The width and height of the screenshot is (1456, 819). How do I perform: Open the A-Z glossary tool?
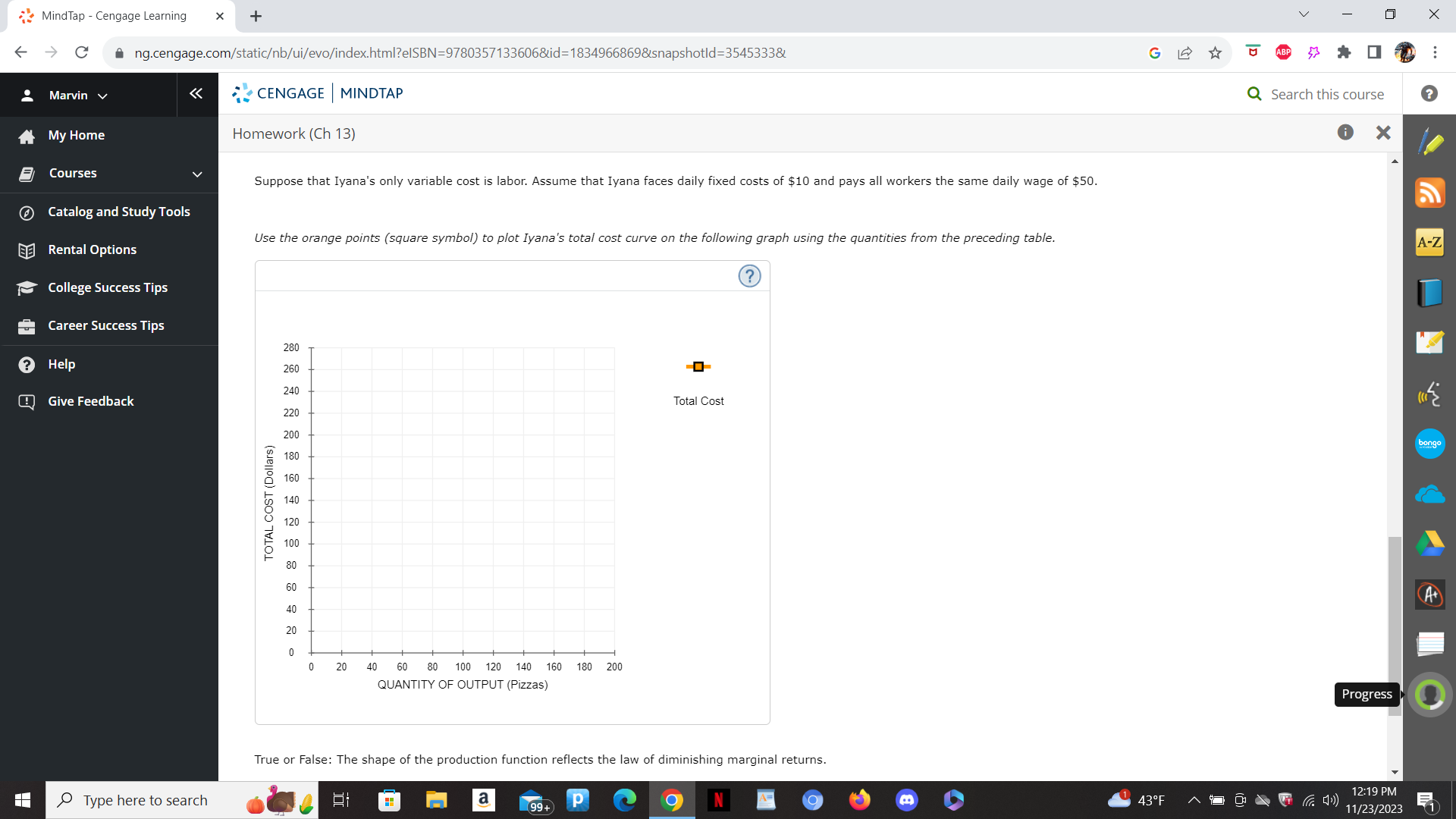tap(1429, 243)
